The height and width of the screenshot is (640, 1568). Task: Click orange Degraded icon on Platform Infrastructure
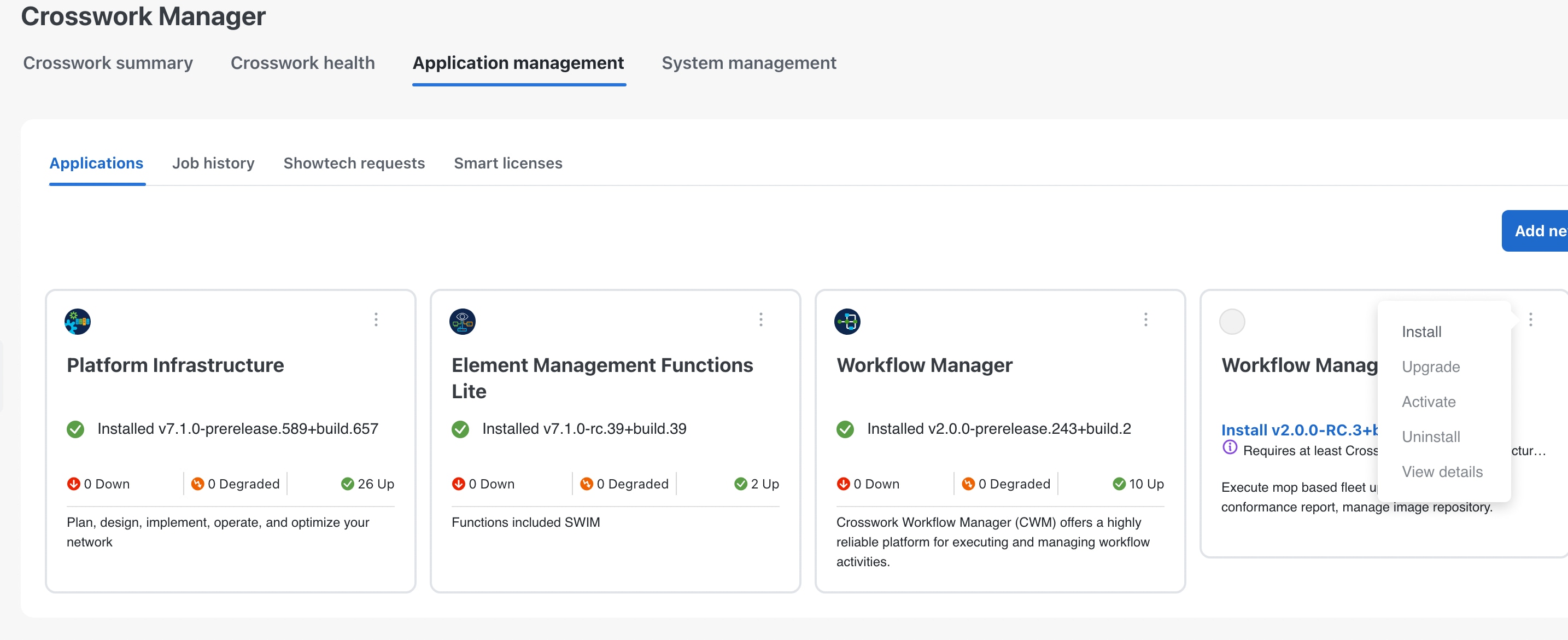pyautogui.click(x=197, y=484)
